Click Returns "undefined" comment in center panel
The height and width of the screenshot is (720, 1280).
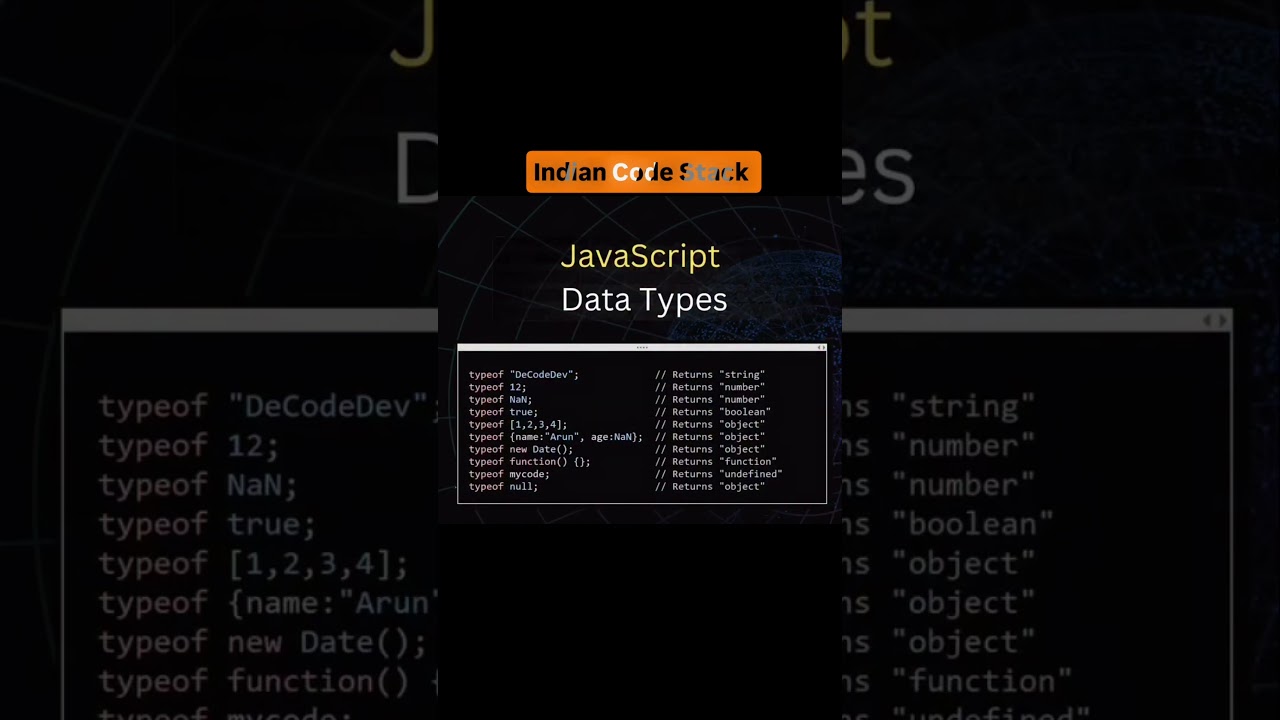point(719,474)
